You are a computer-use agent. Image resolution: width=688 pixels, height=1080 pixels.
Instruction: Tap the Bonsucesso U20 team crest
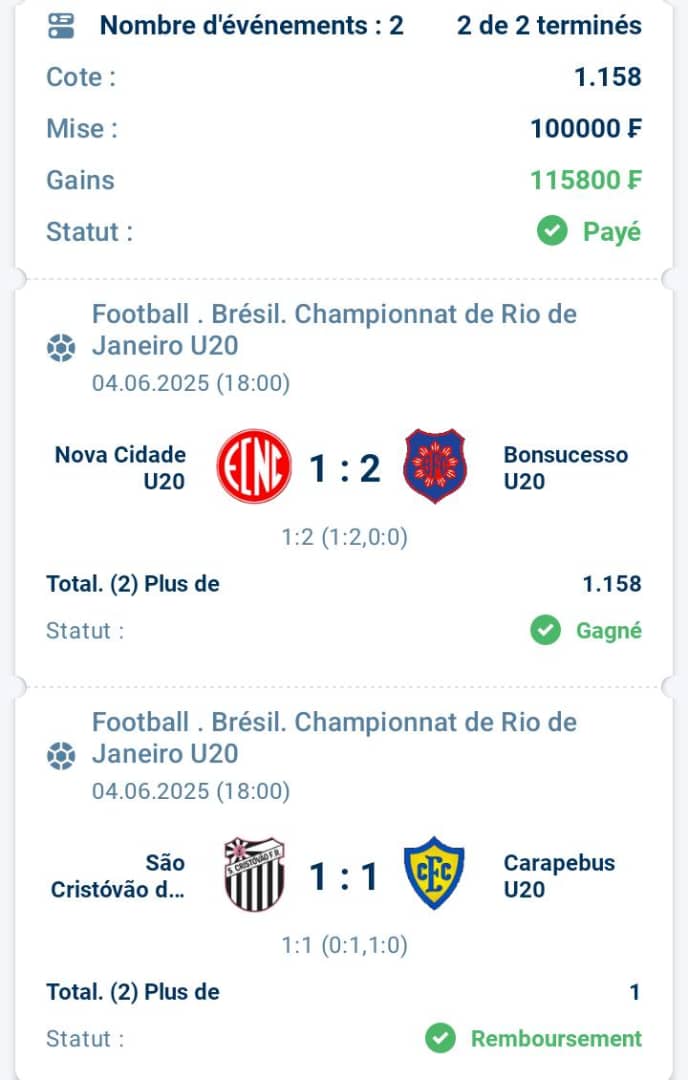point(435,466)
